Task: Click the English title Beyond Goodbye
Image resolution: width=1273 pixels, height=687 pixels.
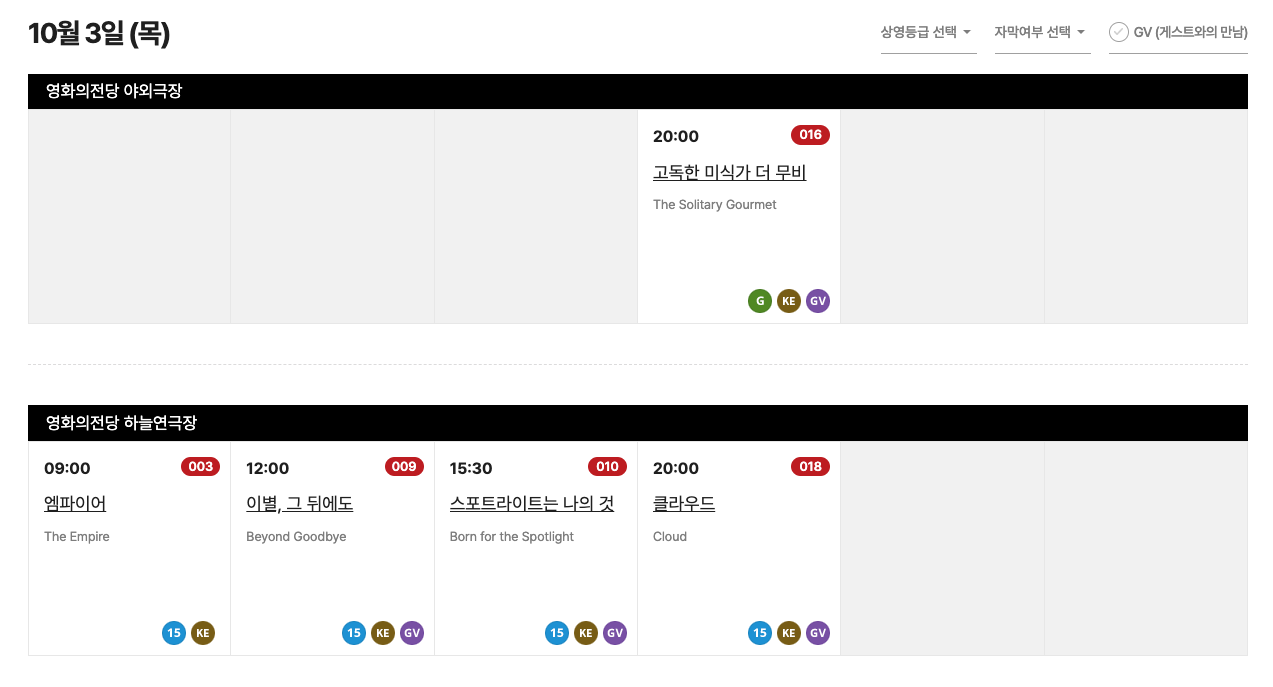Action: pyautogui.click(x=296, y=537)
